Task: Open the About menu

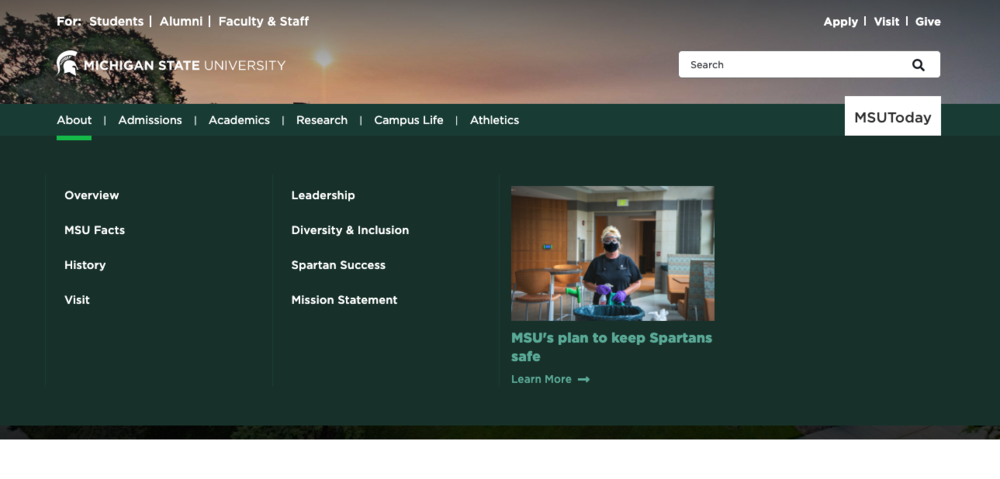Action: (x=74, y=120)
